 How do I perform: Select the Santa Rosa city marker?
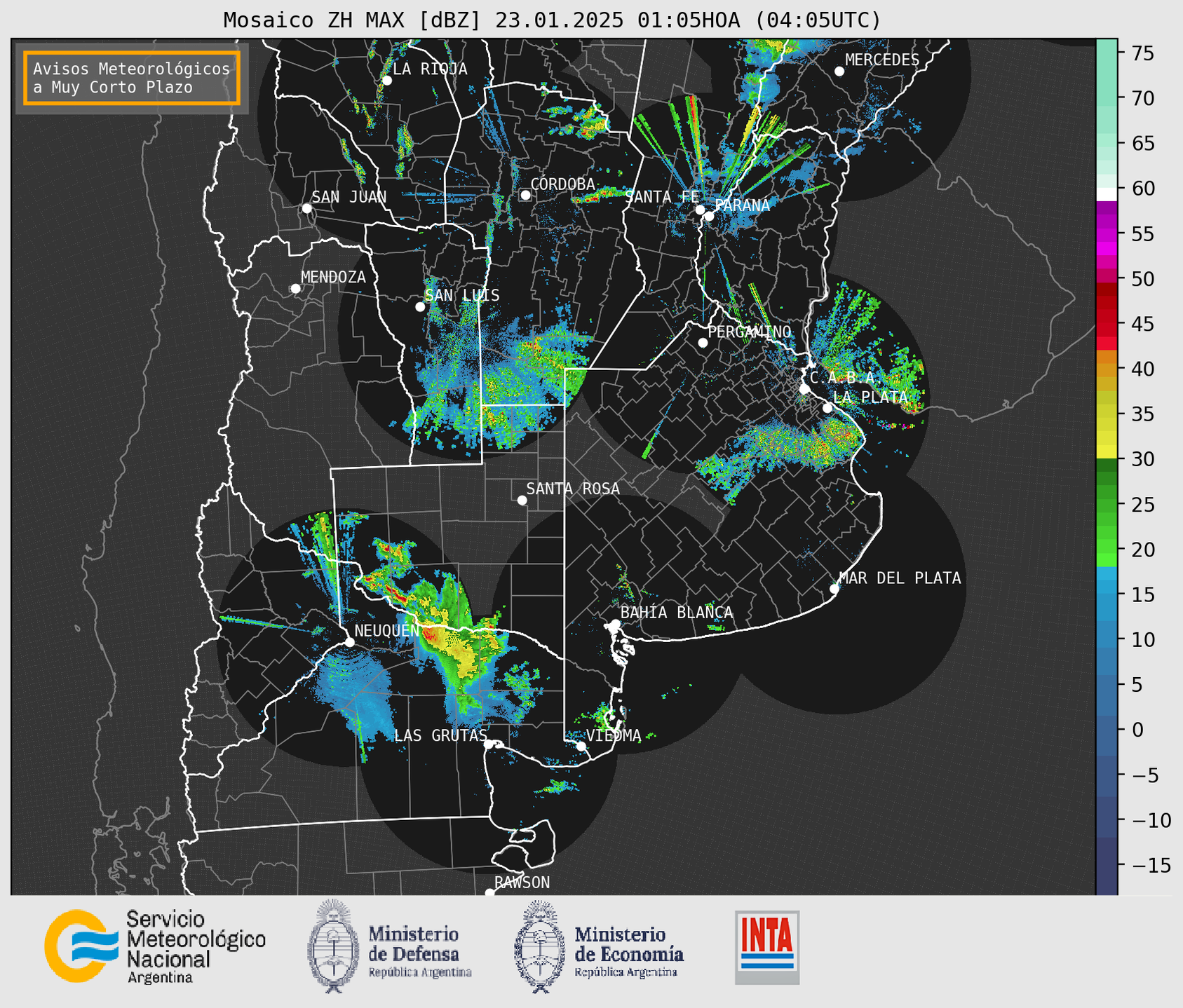pyautogui.click(x=522, y=500)
